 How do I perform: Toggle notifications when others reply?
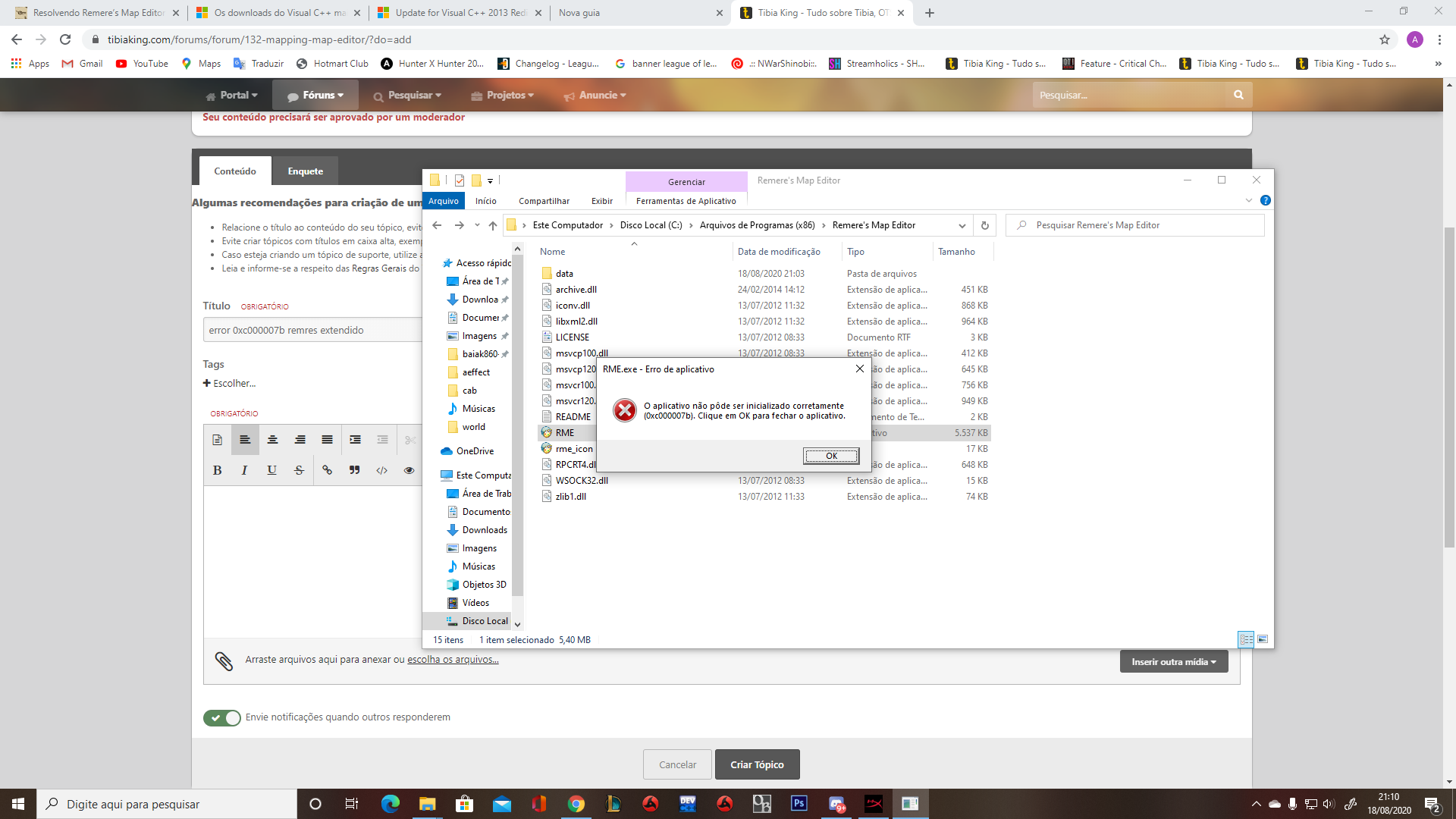(221, 717)
